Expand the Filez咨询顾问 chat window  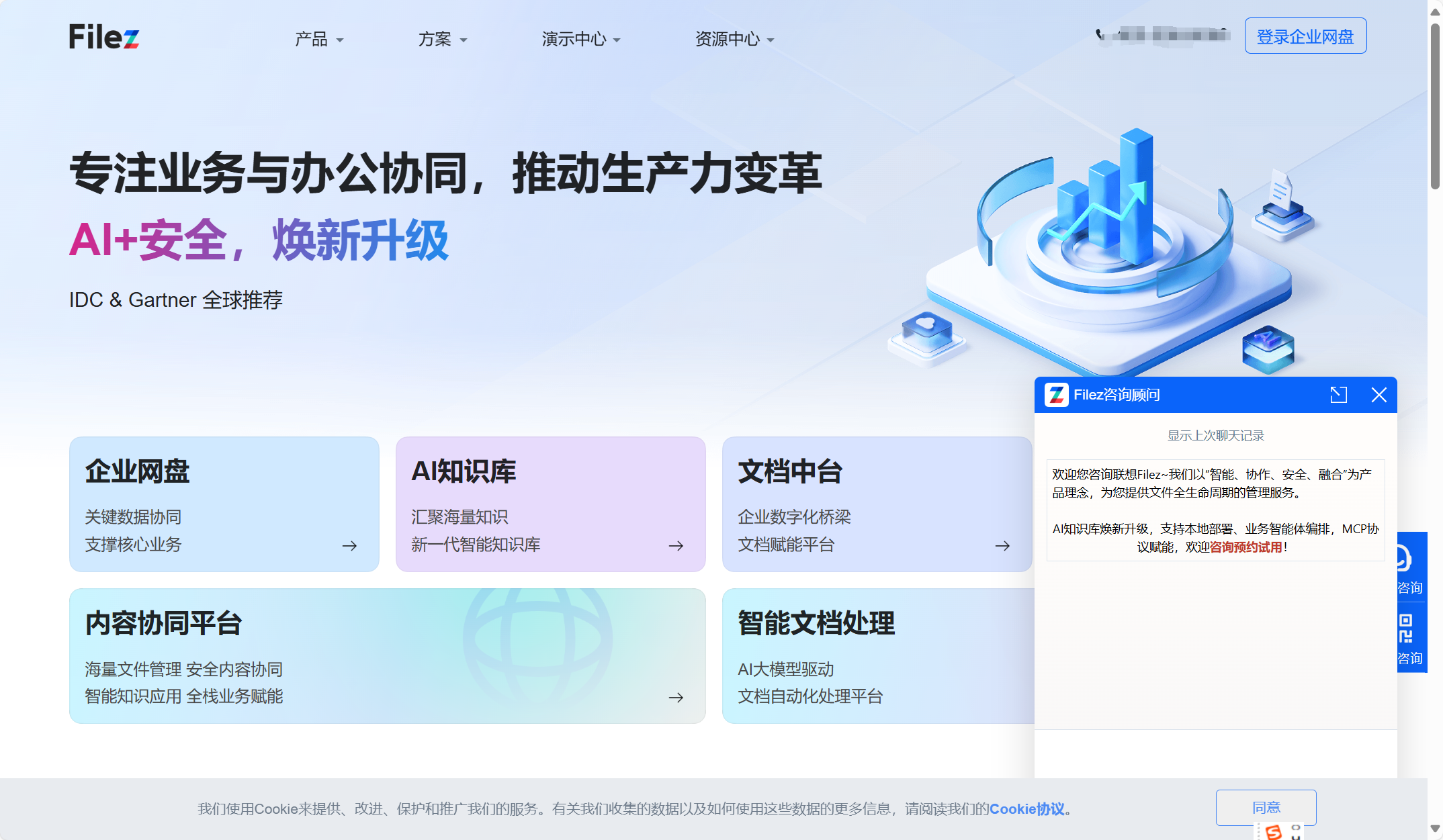(x=1338, y=395)
